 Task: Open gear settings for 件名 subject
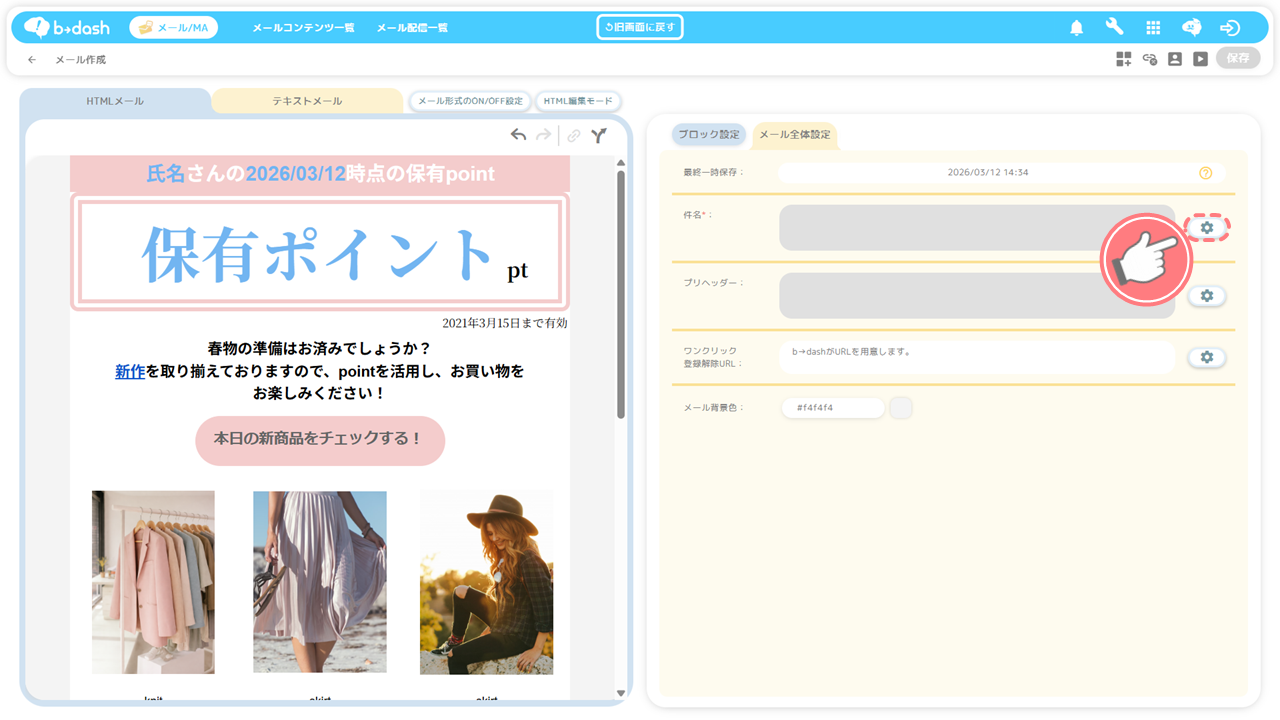point(1206,228)
